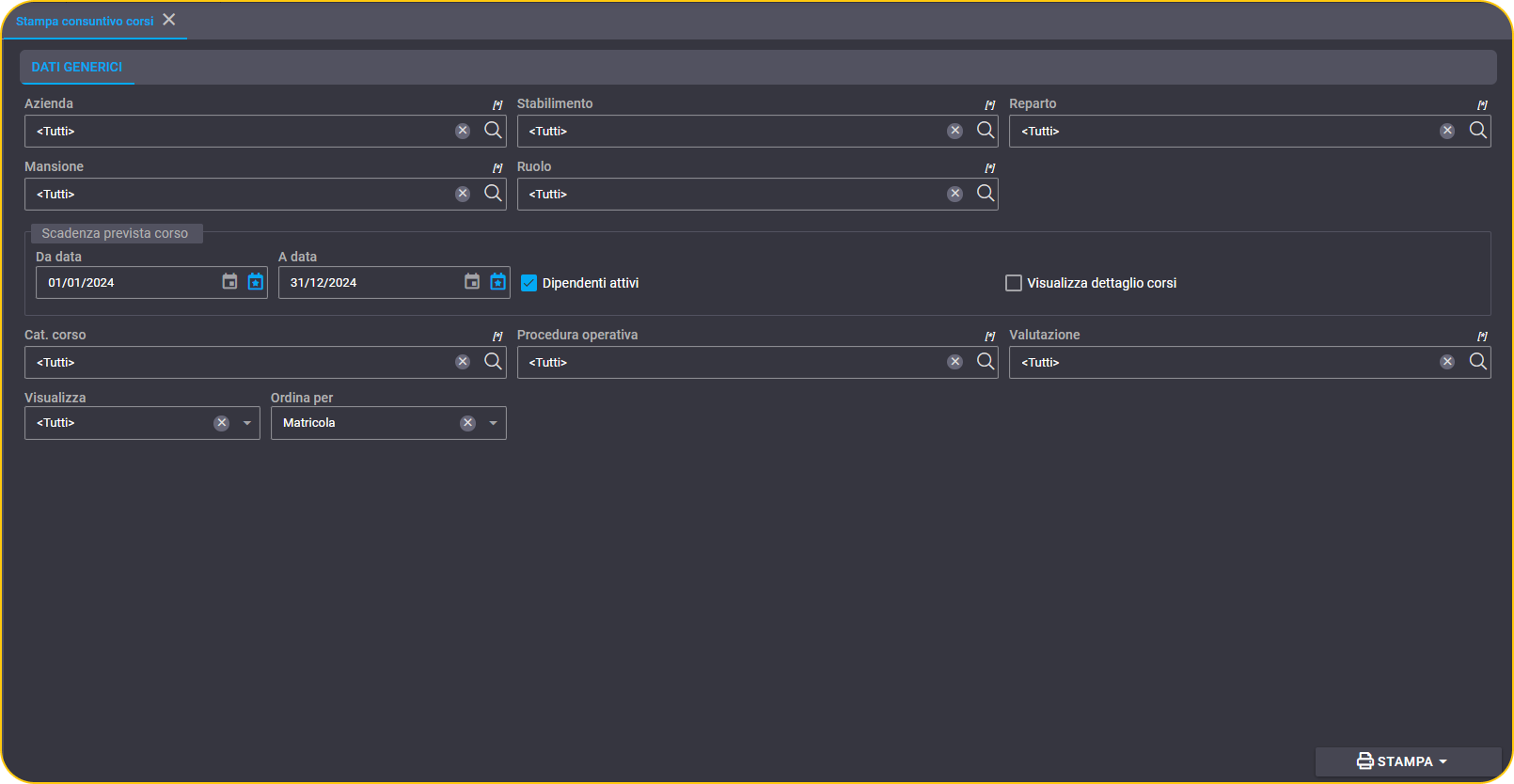1514x784 pixels.
Task: Clear the Reparto field value
Action: 1447,131
